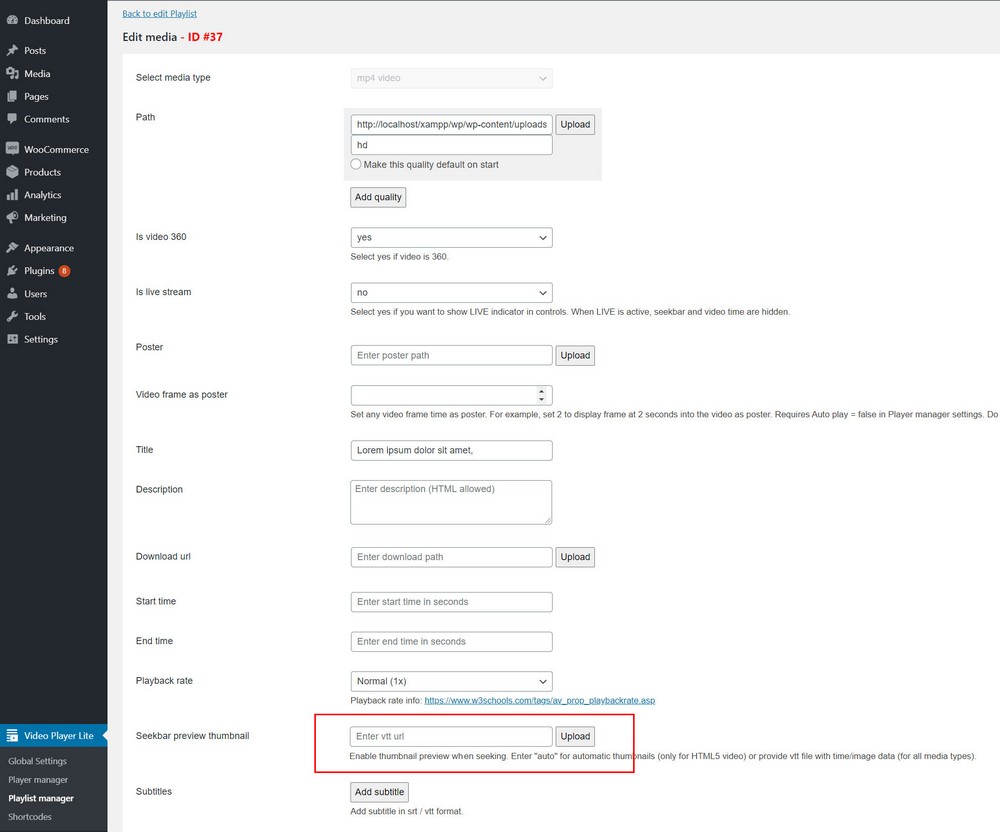Screen dimensions: 1000x832
Task: Click the Dashboard icon in sidebar
Action: (x=13, y=20)
